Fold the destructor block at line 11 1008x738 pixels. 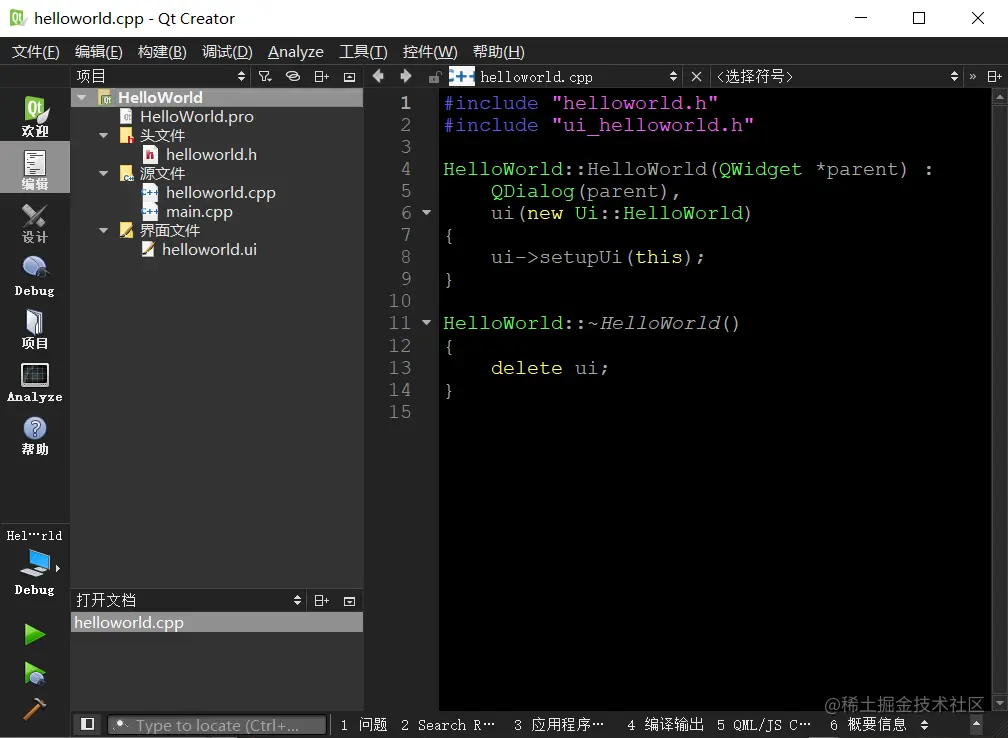(x=426, y=322)
